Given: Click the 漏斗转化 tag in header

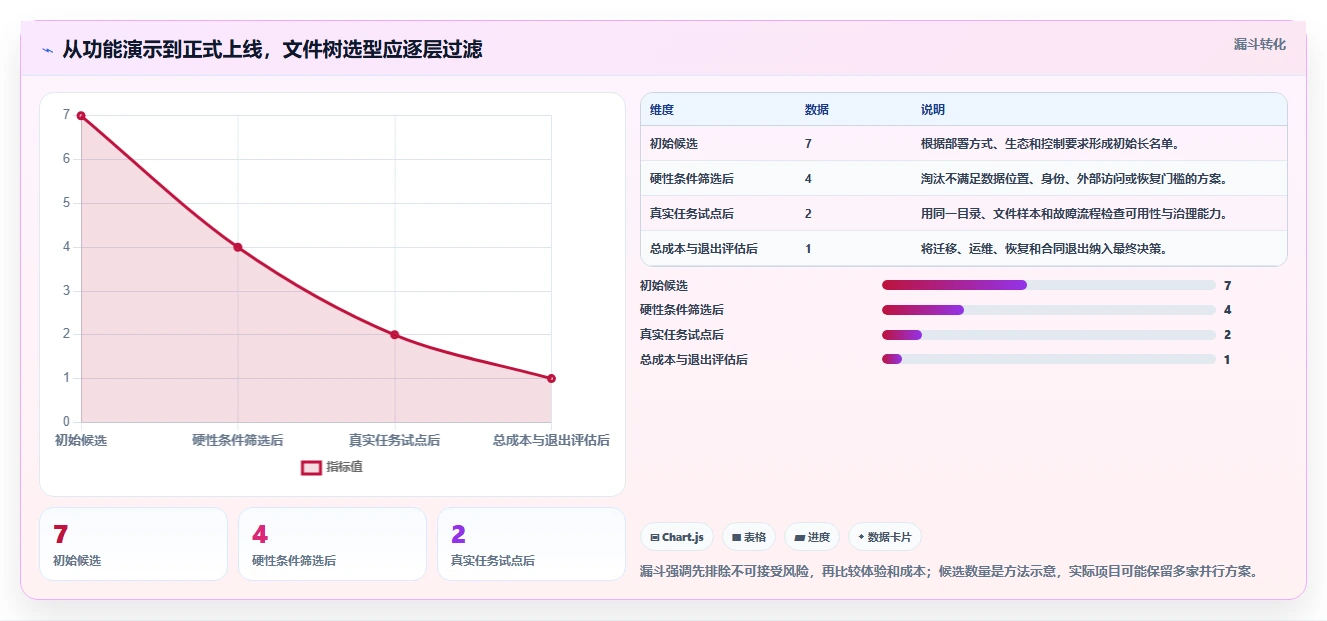Looking at the screenshot, I should click(1259, 45).
